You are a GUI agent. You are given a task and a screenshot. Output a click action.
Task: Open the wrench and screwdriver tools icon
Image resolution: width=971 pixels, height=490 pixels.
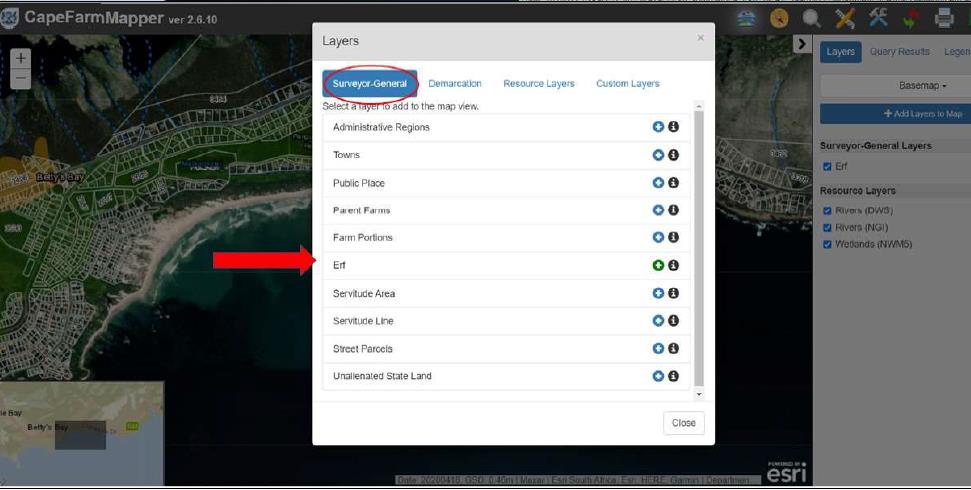click(878, 18)
